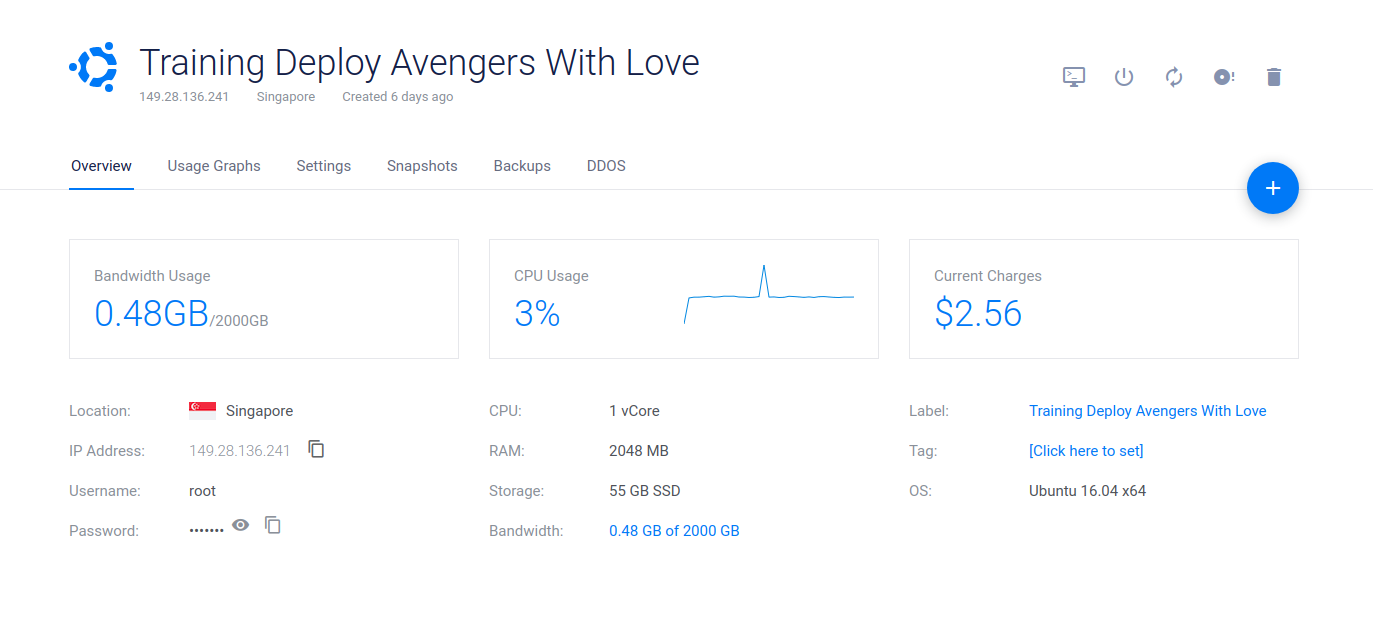Switch to the Usage Graphs tab
The width and height of the screenshot is (1373, 618).
click(214, 166)
